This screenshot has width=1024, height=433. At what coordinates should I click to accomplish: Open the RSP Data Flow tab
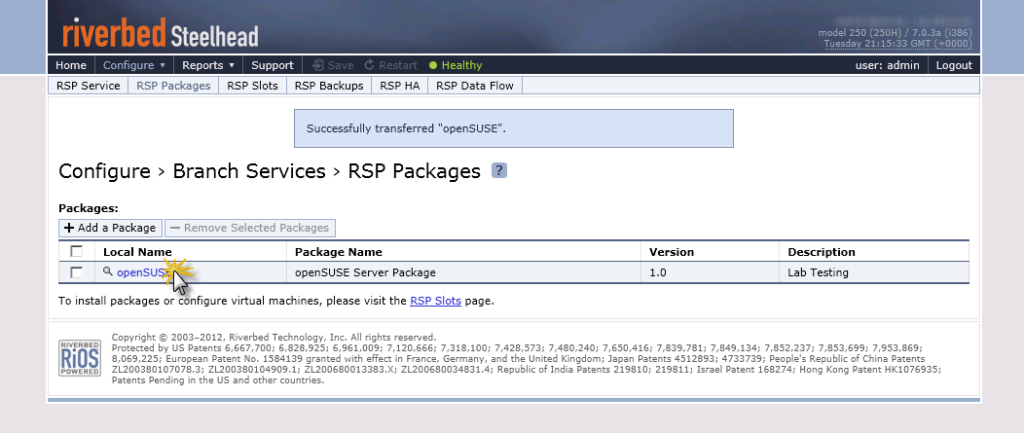click(x=475, y=86)
